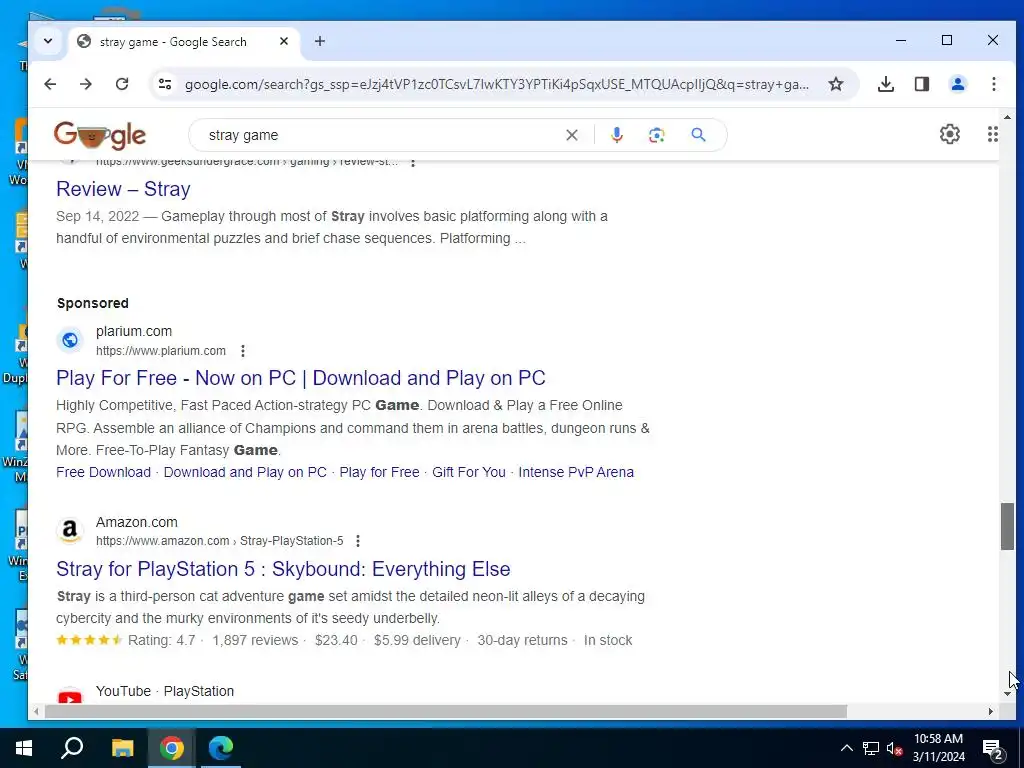Launch Microsoft Edge from the taskbar
This screenshot has height=768, width=1024.
(x=221, y=748)
